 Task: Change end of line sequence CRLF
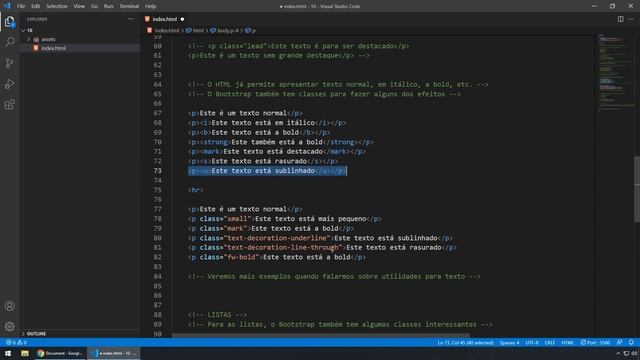point(550,342)
